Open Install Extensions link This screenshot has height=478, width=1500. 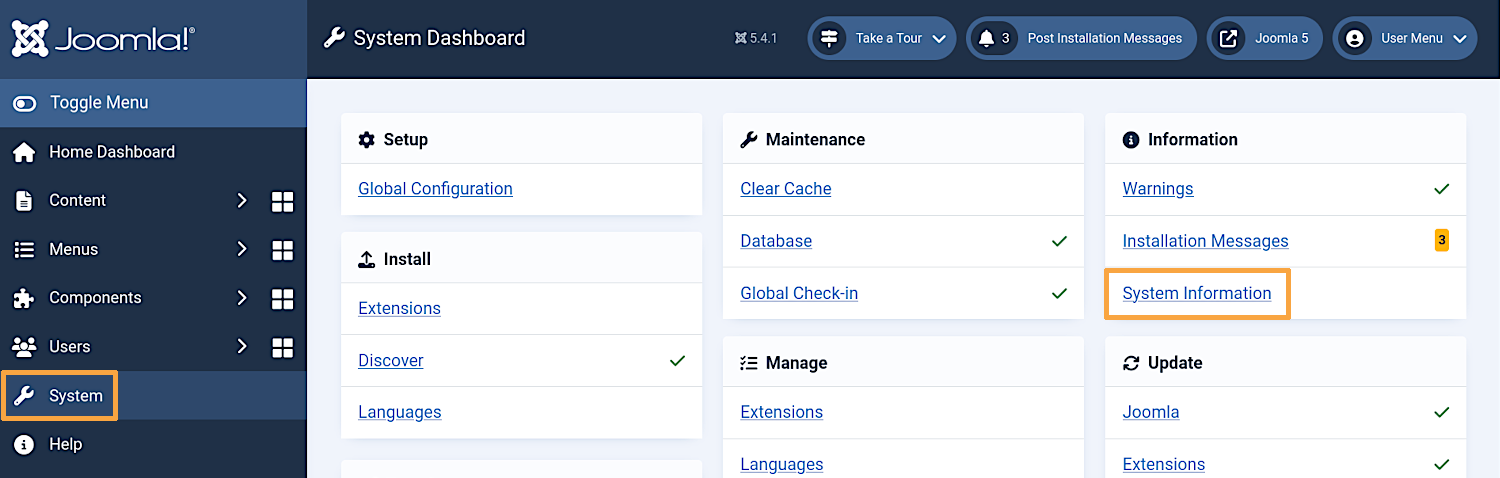point(399,308)
